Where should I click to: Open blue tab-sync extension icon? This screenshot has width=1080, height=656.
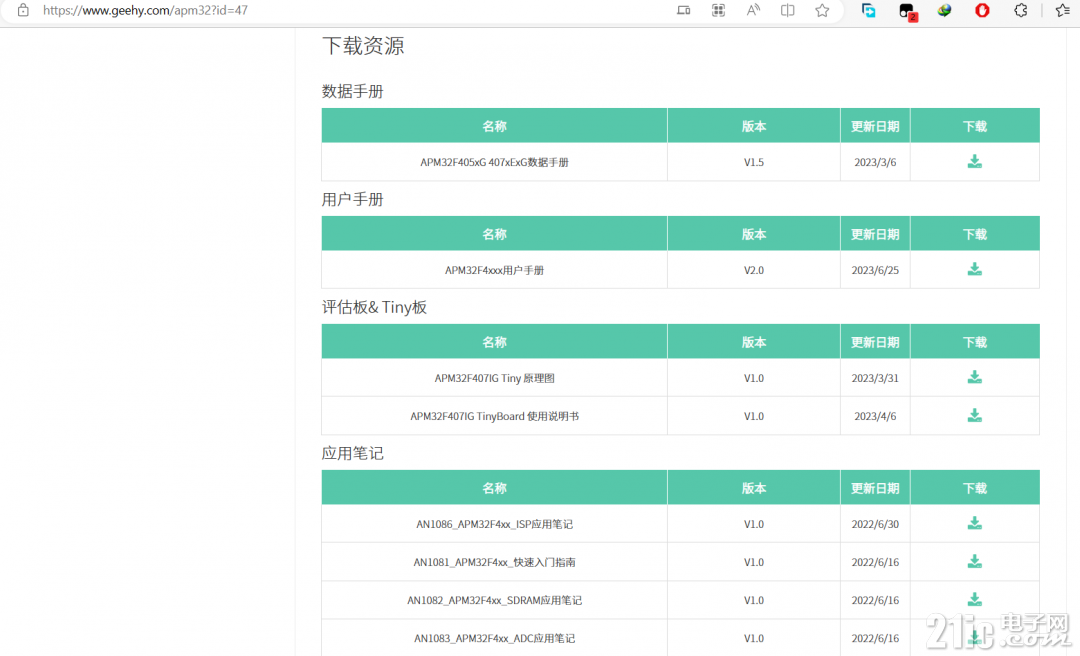[x=869, y=10]
